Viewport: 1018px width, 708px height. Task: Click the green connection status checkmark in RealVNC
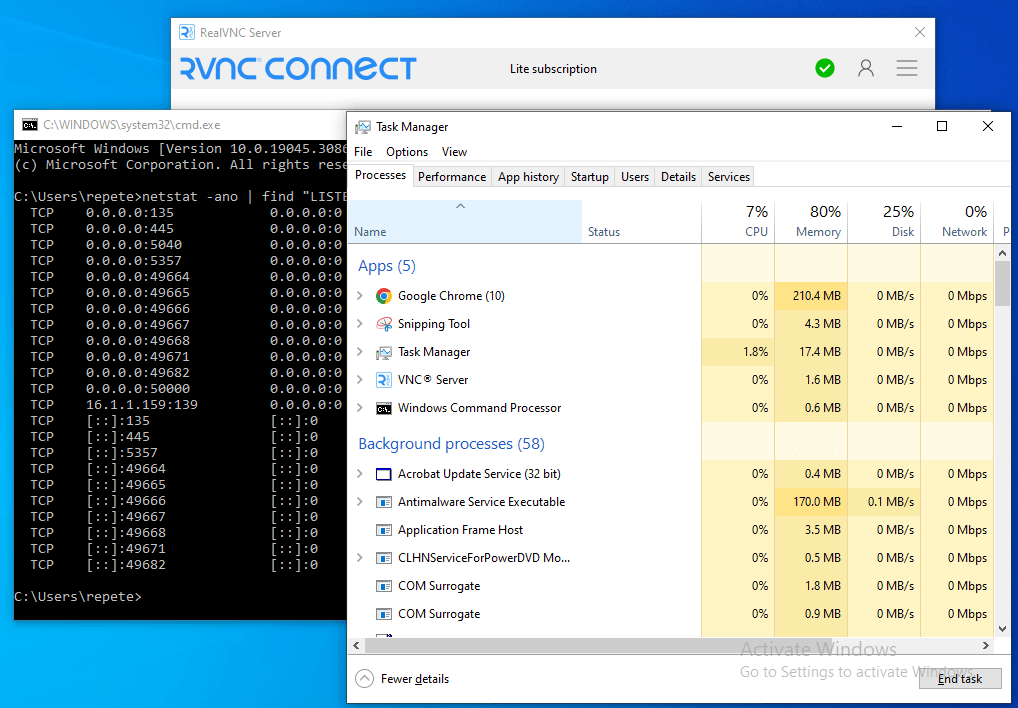pos(824,68)
